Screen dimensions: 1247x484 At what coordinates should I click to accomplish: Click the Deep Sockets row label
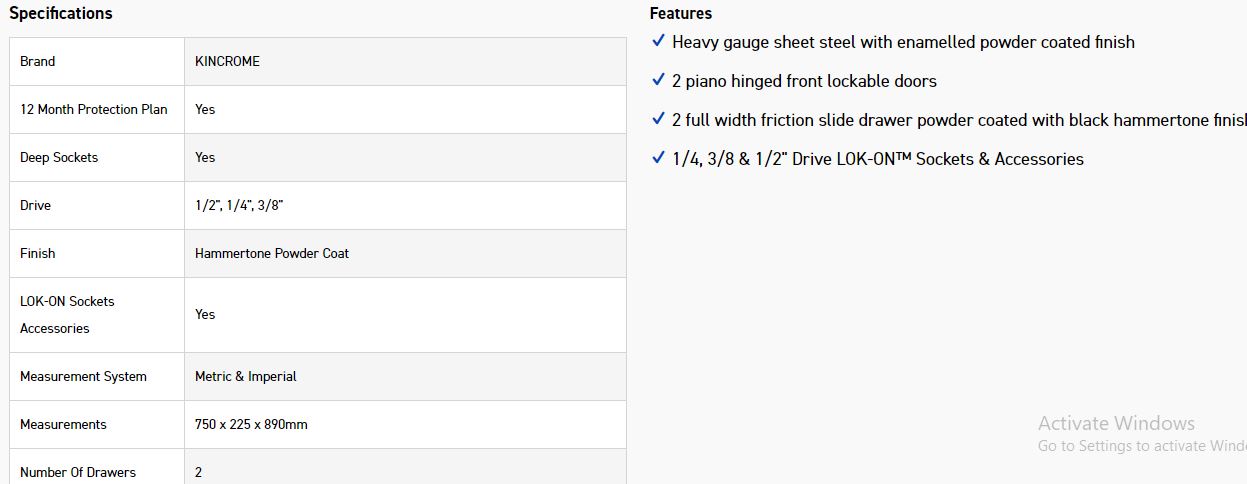click(59, 158)
